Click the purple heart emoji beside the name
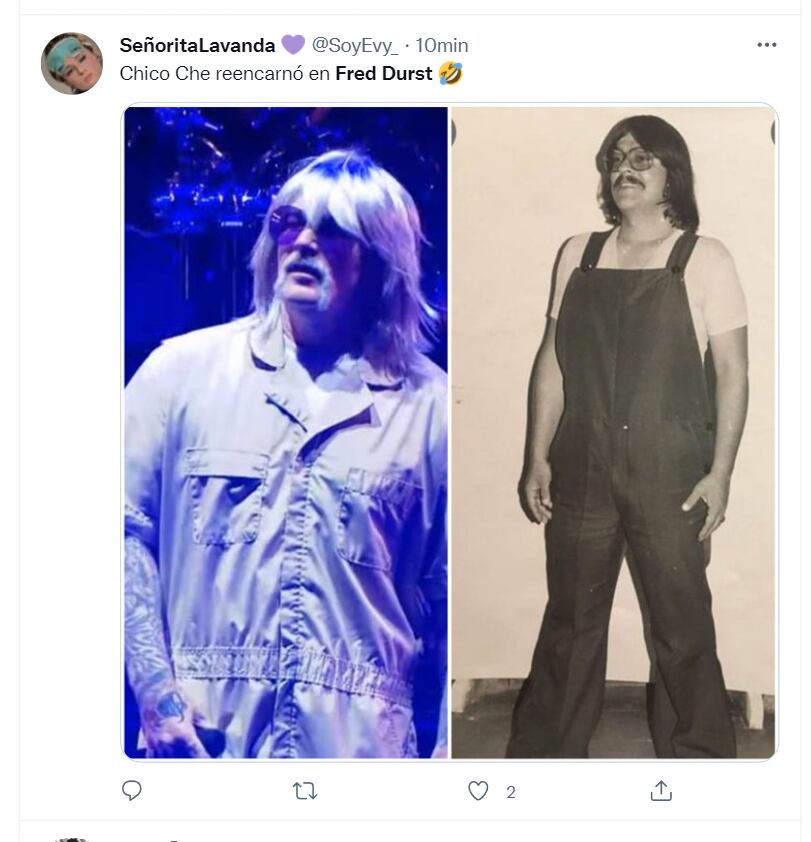Image resolution: width=811 pixels, height=842 pixels. tap(292, 45)
